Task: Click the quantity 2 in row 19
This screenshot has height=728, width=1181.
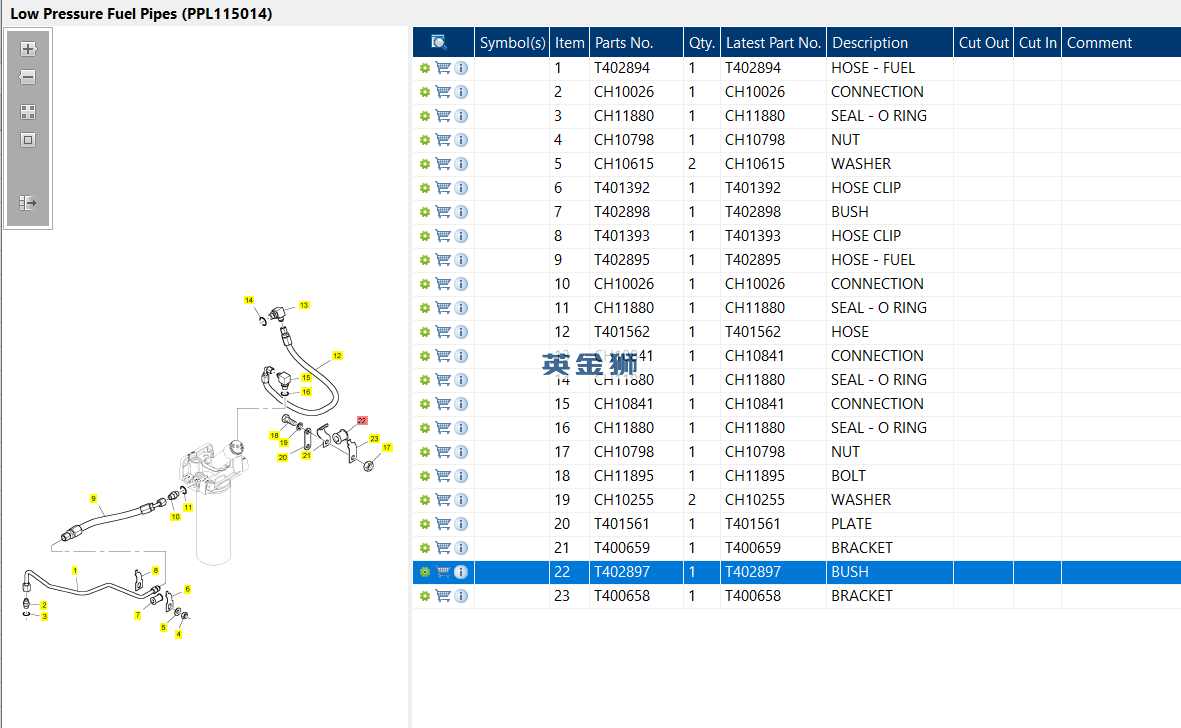Action: pyautogui.click(x=692, y=500)
